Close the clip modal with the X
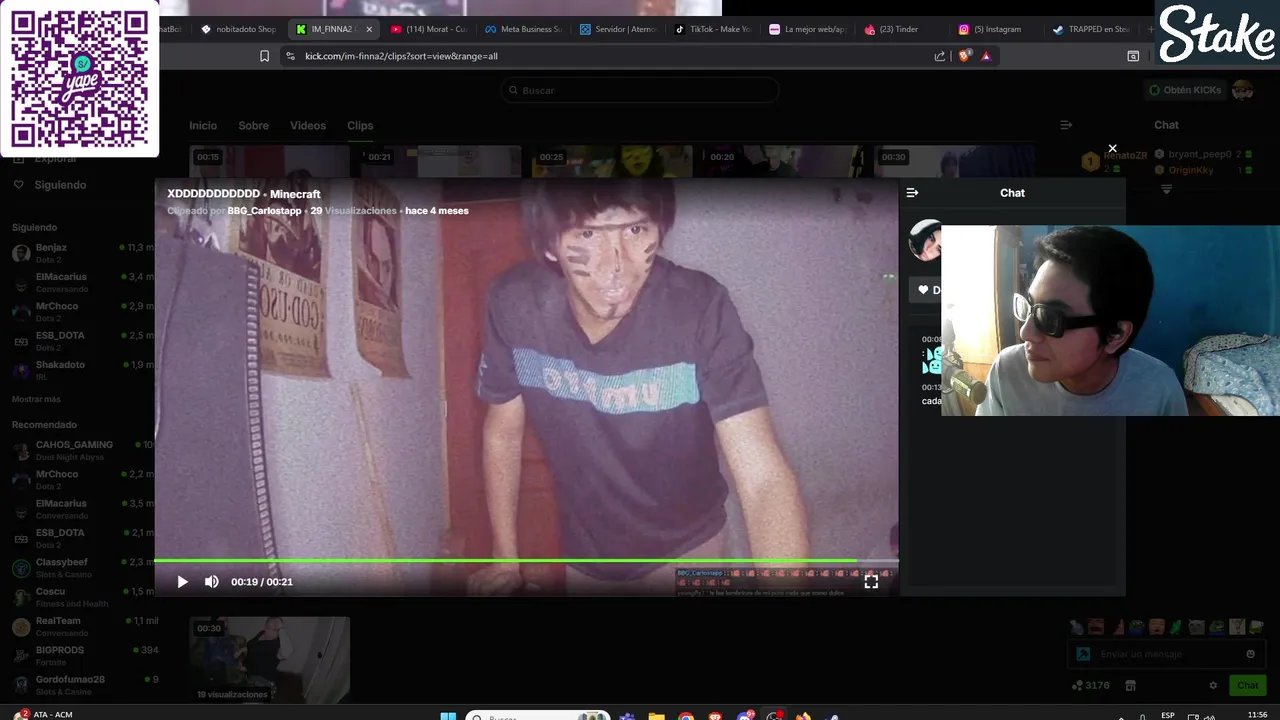This screenshot has width=1280, height=720. 1112,149
